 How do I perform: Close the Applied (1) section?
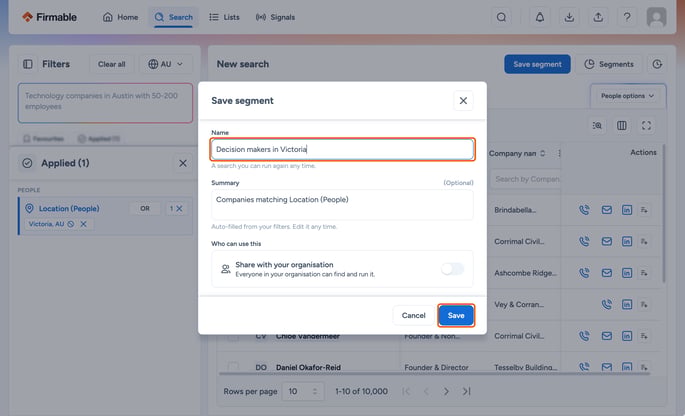tap(183, 163)
